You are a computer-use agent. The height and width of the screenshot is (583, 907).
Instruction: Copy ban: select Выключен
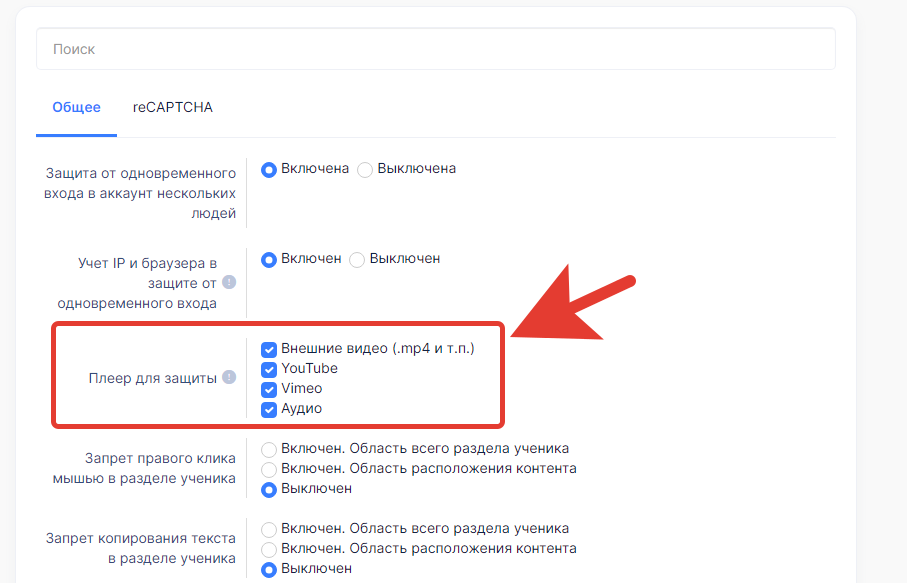click(x=268, y=570)
